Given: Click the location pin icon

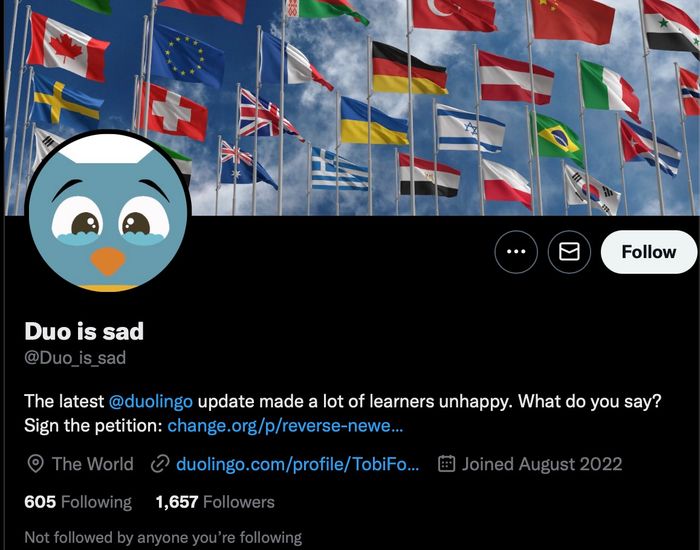Looking at the screenshot, I should coord(36,464).
